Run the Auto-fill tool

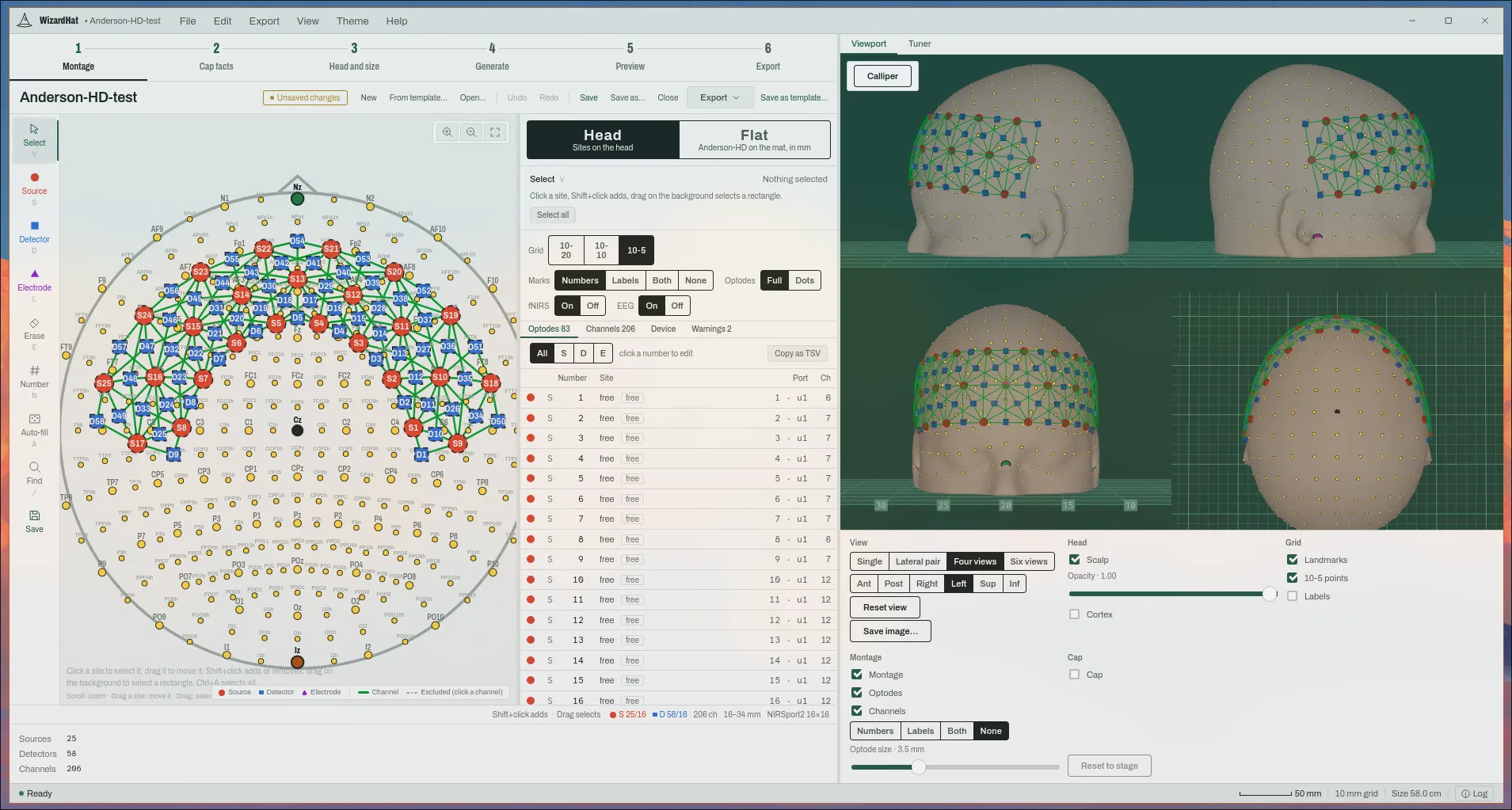(x=34, y=425)
